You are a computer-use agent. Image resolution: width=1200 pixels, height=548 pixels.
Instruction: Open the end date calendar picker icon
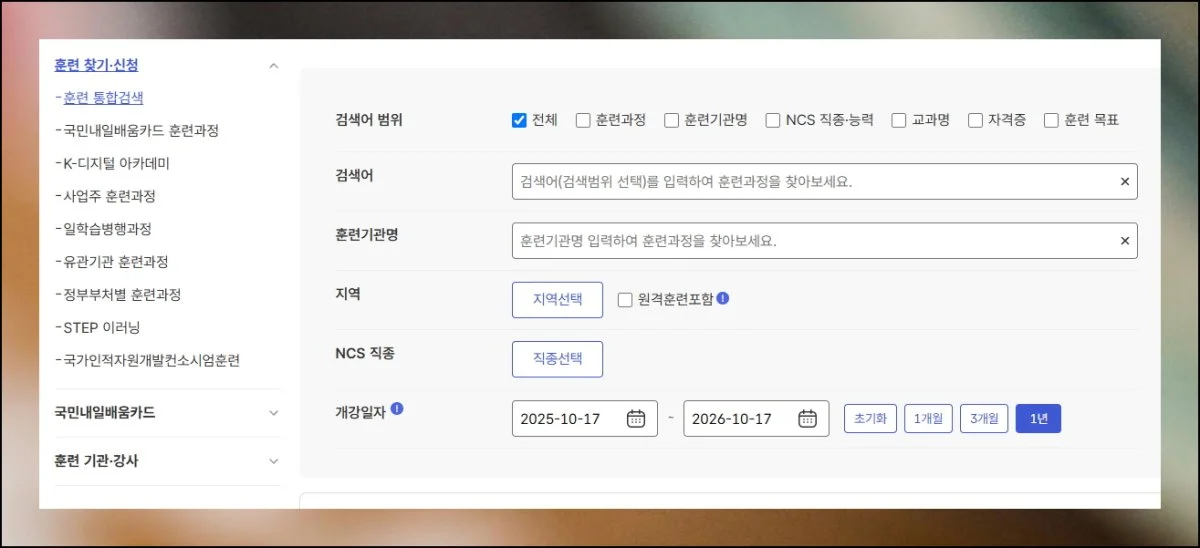808,419
